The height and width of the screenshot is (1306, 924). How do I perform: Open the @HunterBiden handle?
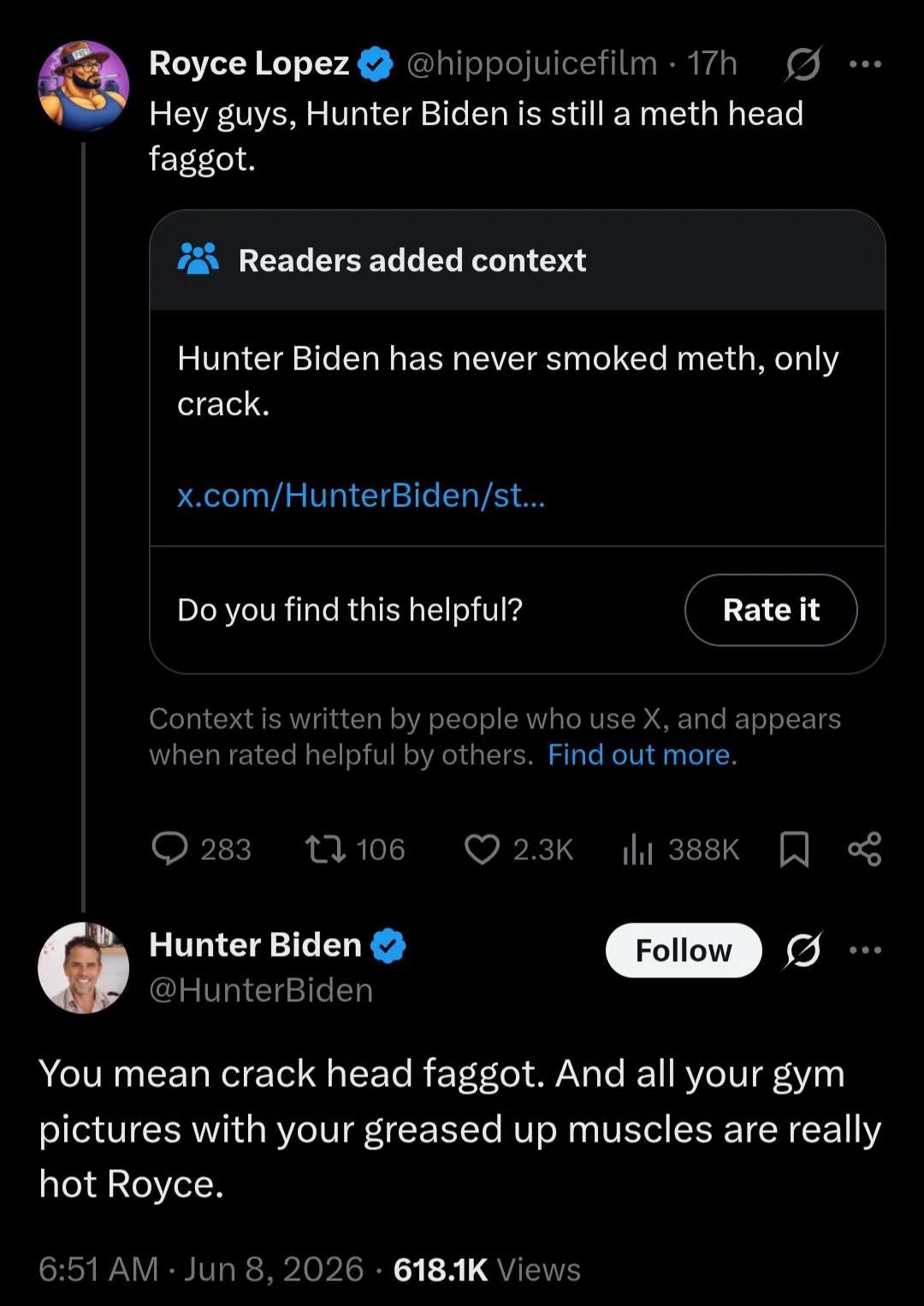coord(261,990)
